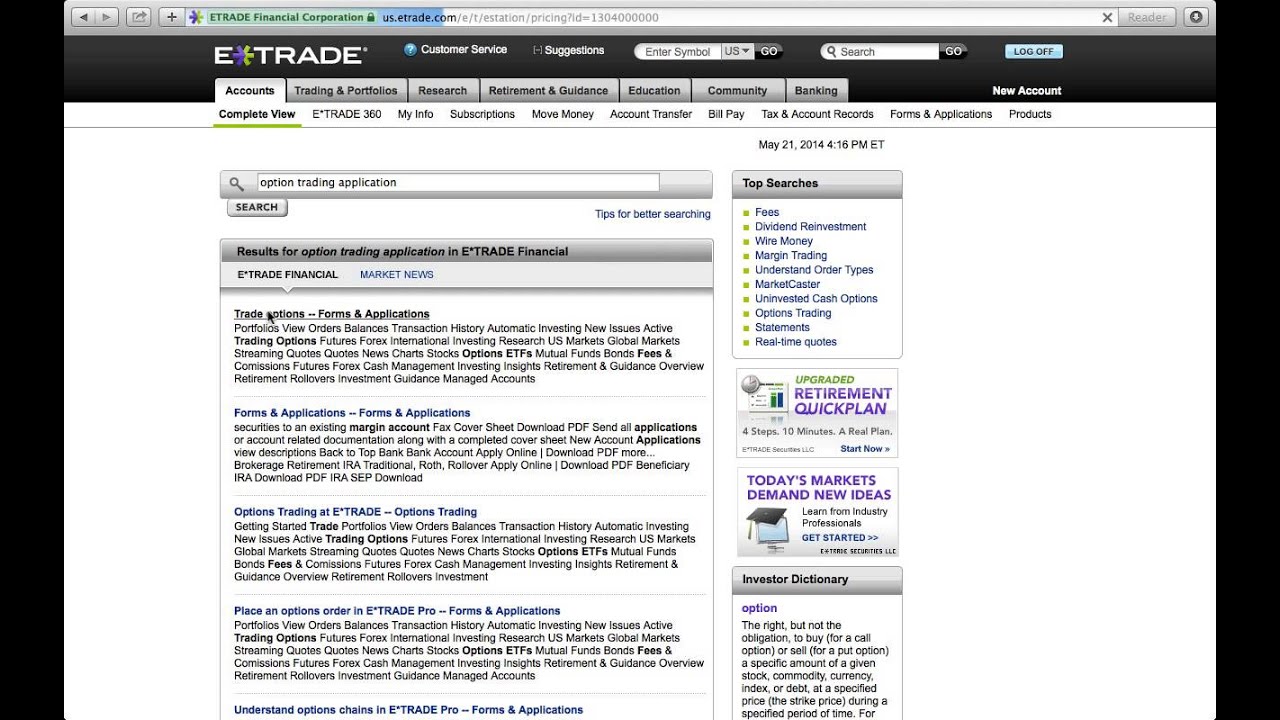The image size is (1280, 720).
Task: Click Real-time quotes in Top Searches
Action: coord(796,342)
